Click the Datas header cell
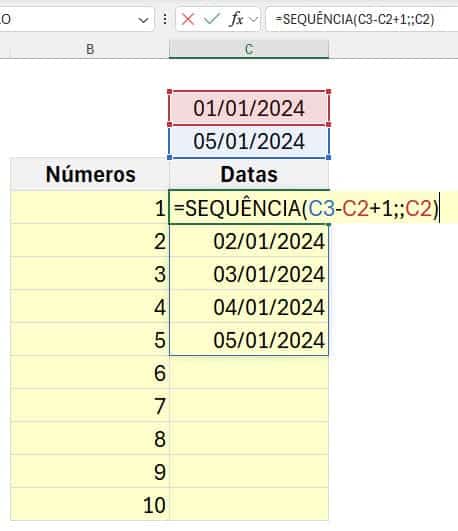The height and width of the screenshot is (531, 458). coord(249,174)
